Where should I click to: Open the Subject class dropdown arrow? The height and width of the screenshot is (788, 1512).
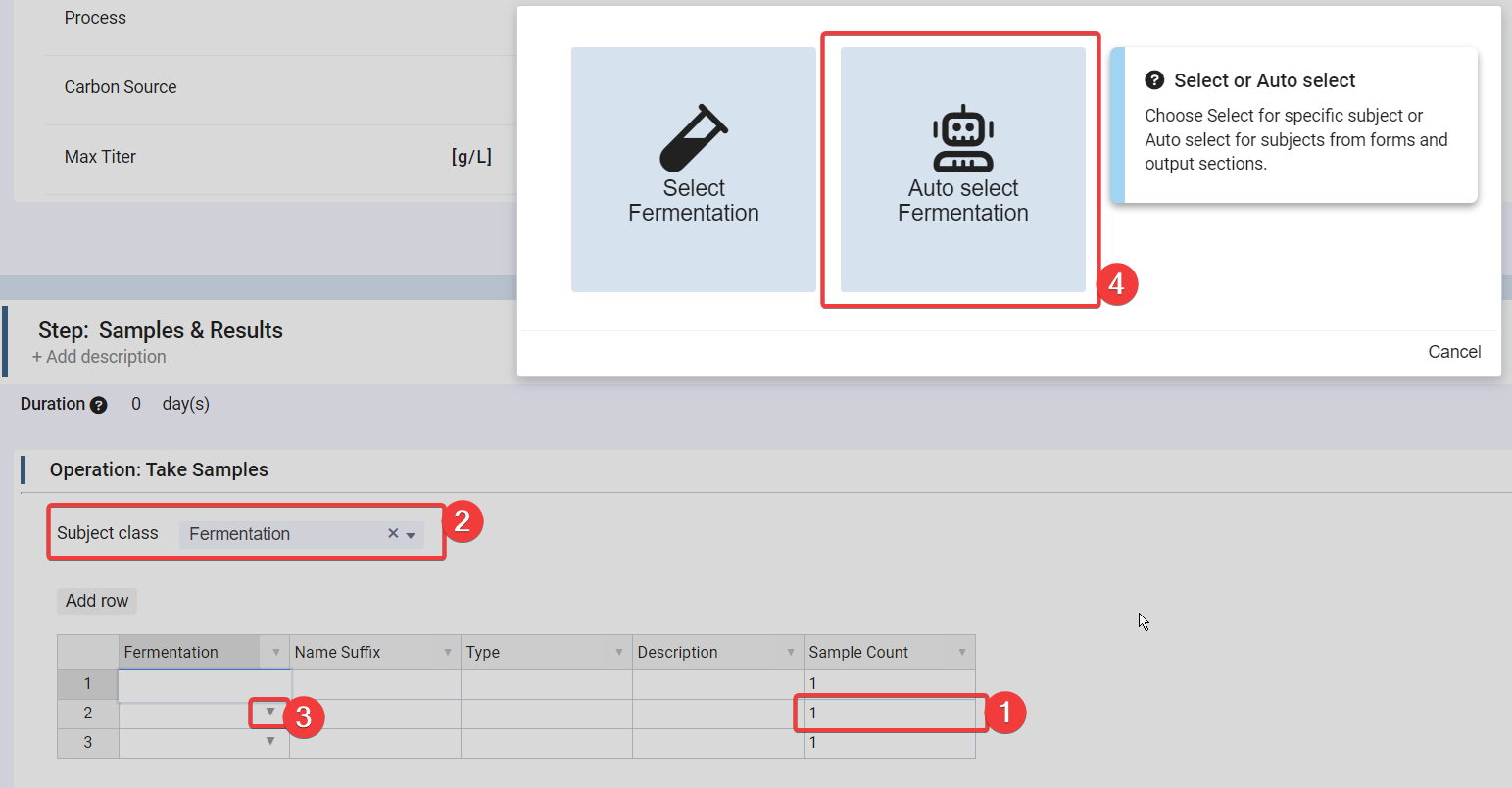click(x=411, y=534)
